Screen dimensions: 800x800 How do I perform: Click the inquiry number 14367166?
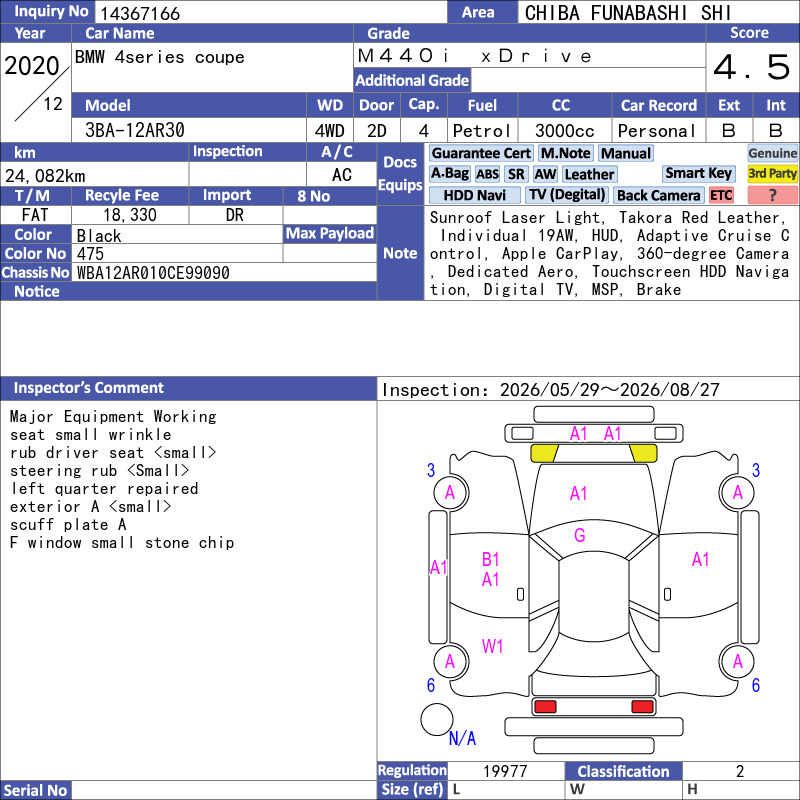tap(140, 13)
